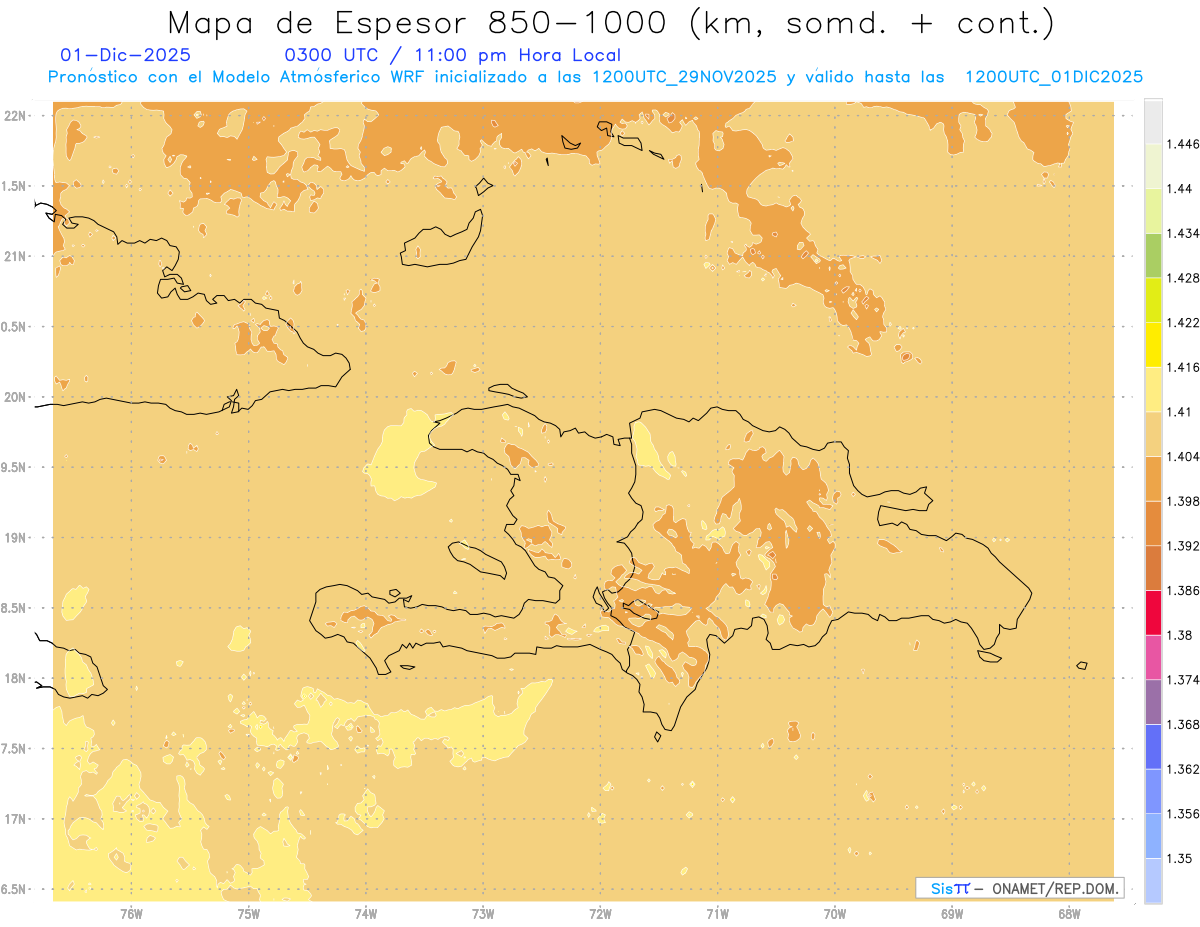Click the longitude axis label '70W'
This screenshot has height=927, width=1200.
point(835,914)
